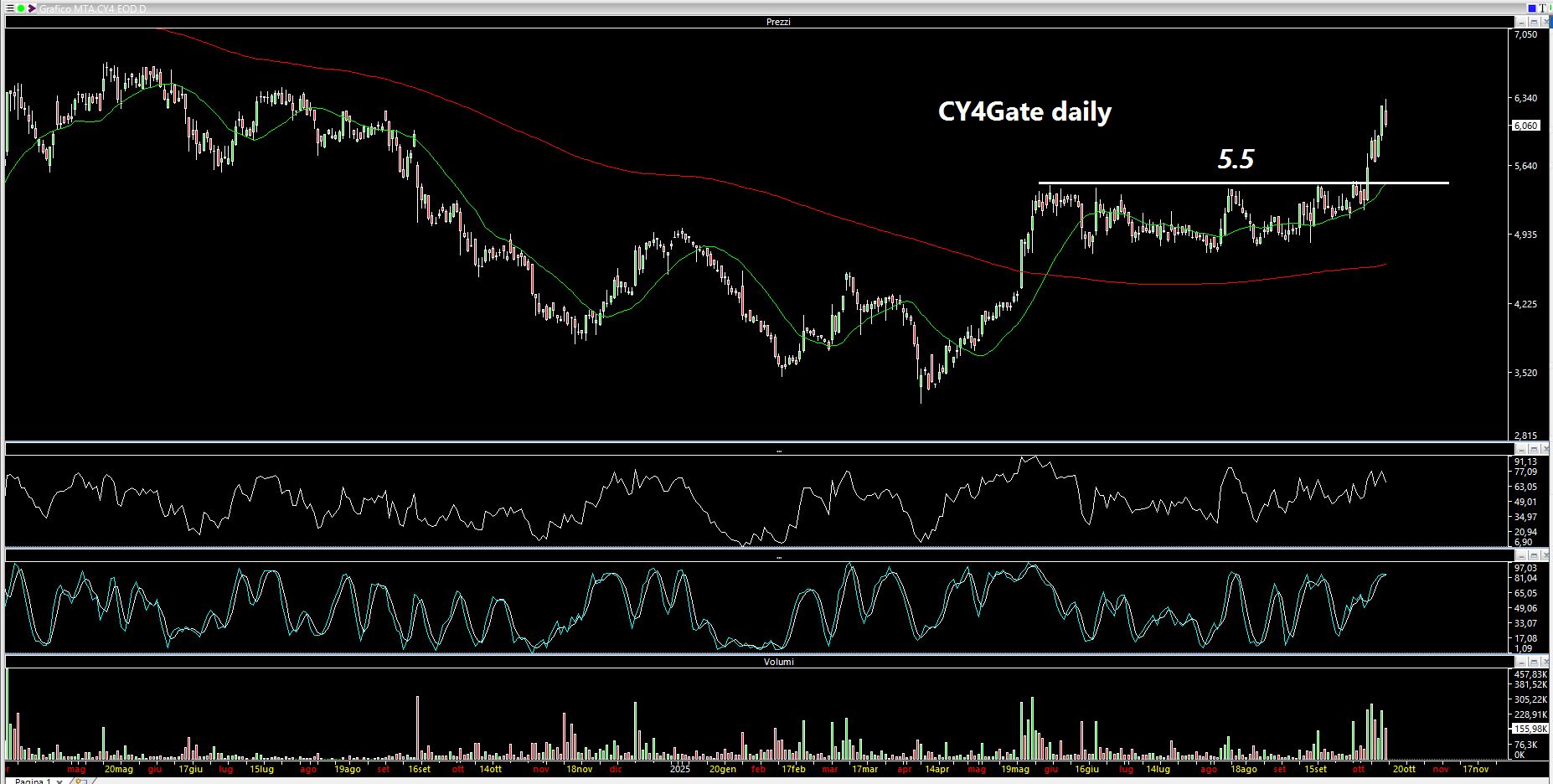Image resolution: width=1553 pixels, height=784 pixels.
Task: Click the 17,08 stochastic scale value
Action: pos(1525,638)
